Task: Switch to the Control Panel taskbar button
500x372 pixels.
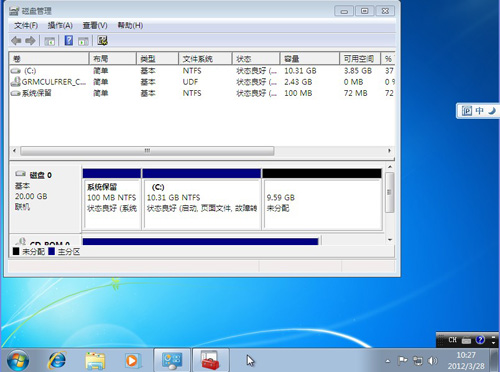Action: pos(172,360)
